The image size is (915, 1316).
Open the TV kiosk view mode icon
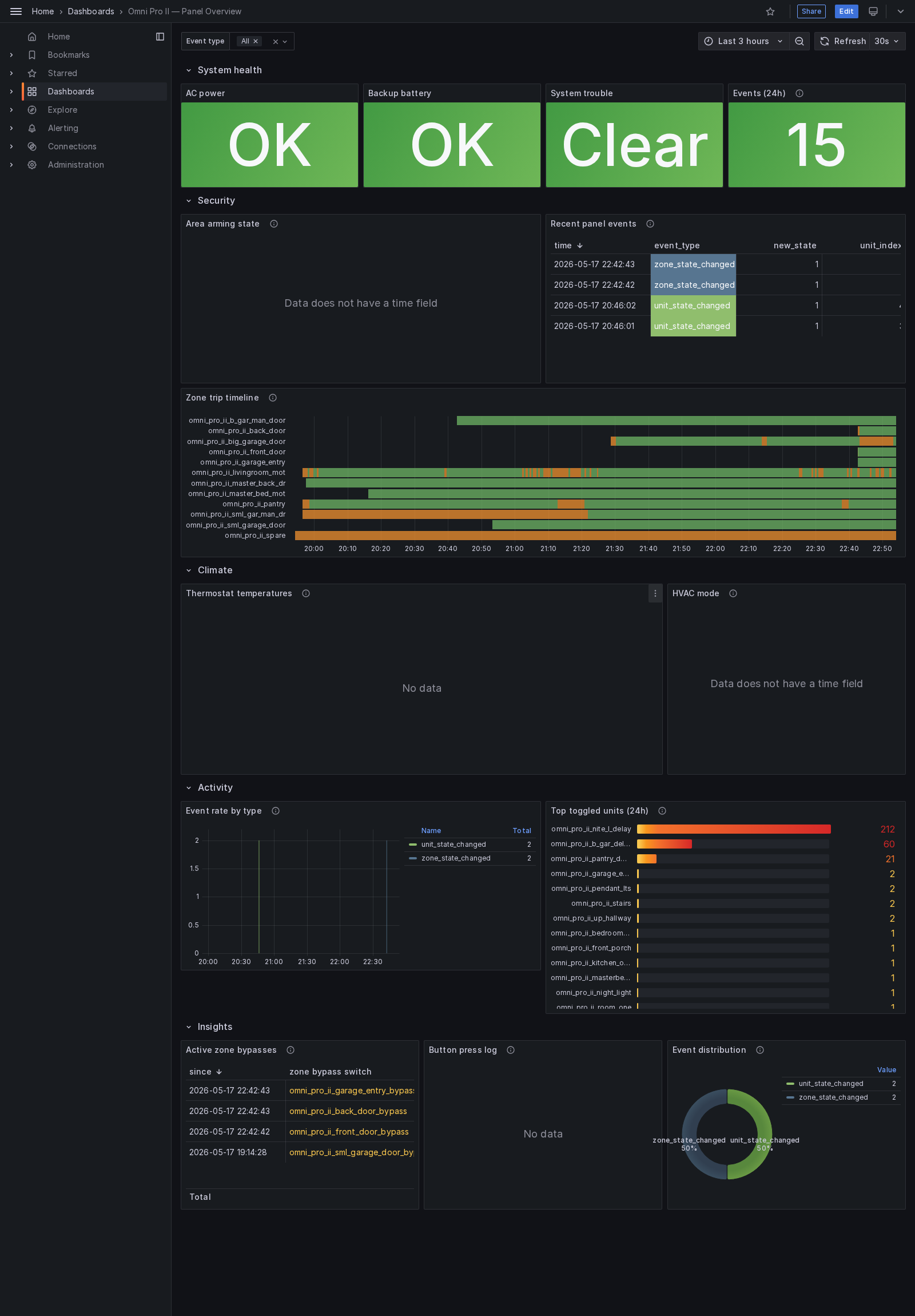click(x=873, y=11)
